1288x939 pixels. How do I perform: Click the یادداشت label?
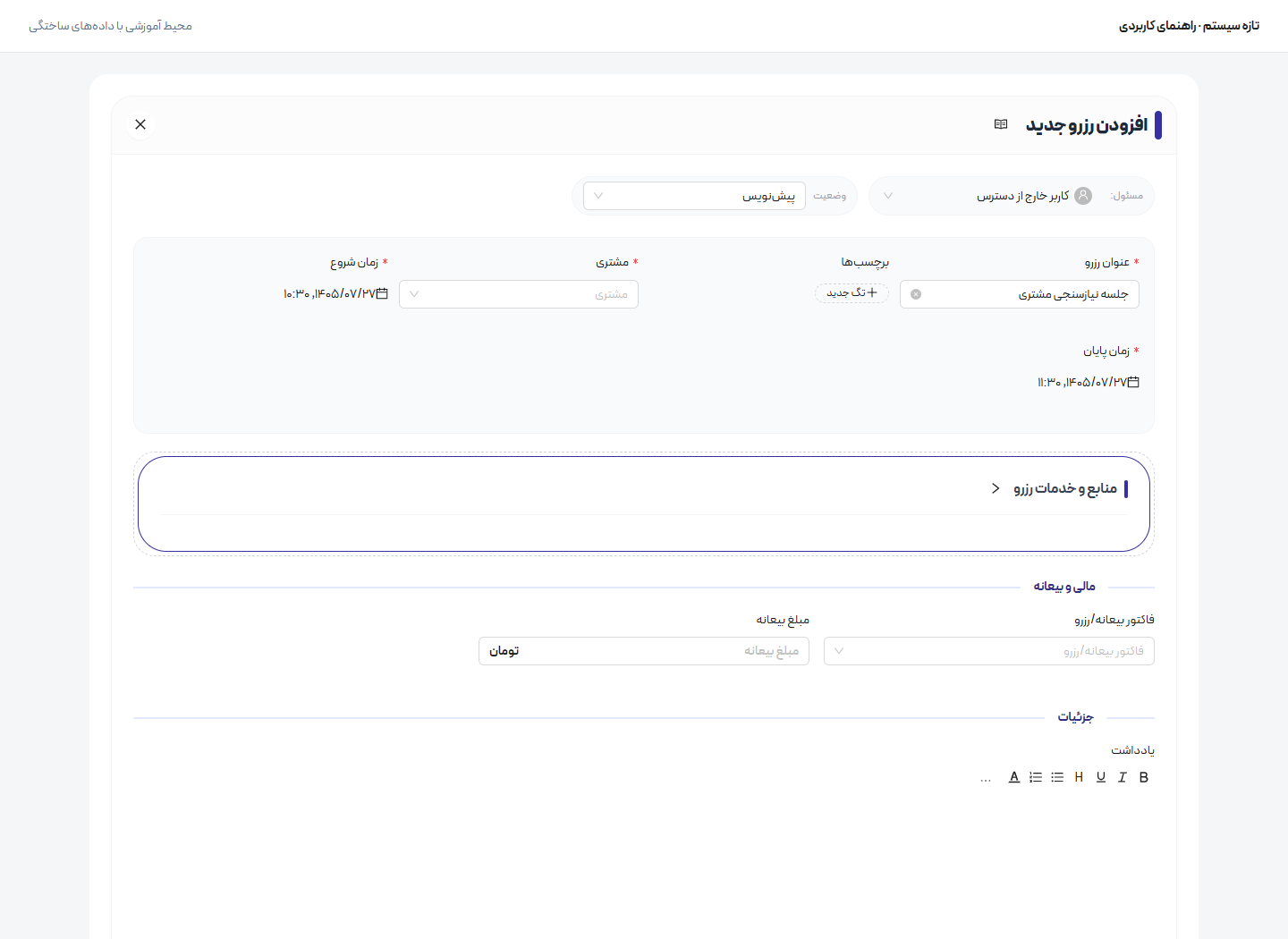point(1132,750)
